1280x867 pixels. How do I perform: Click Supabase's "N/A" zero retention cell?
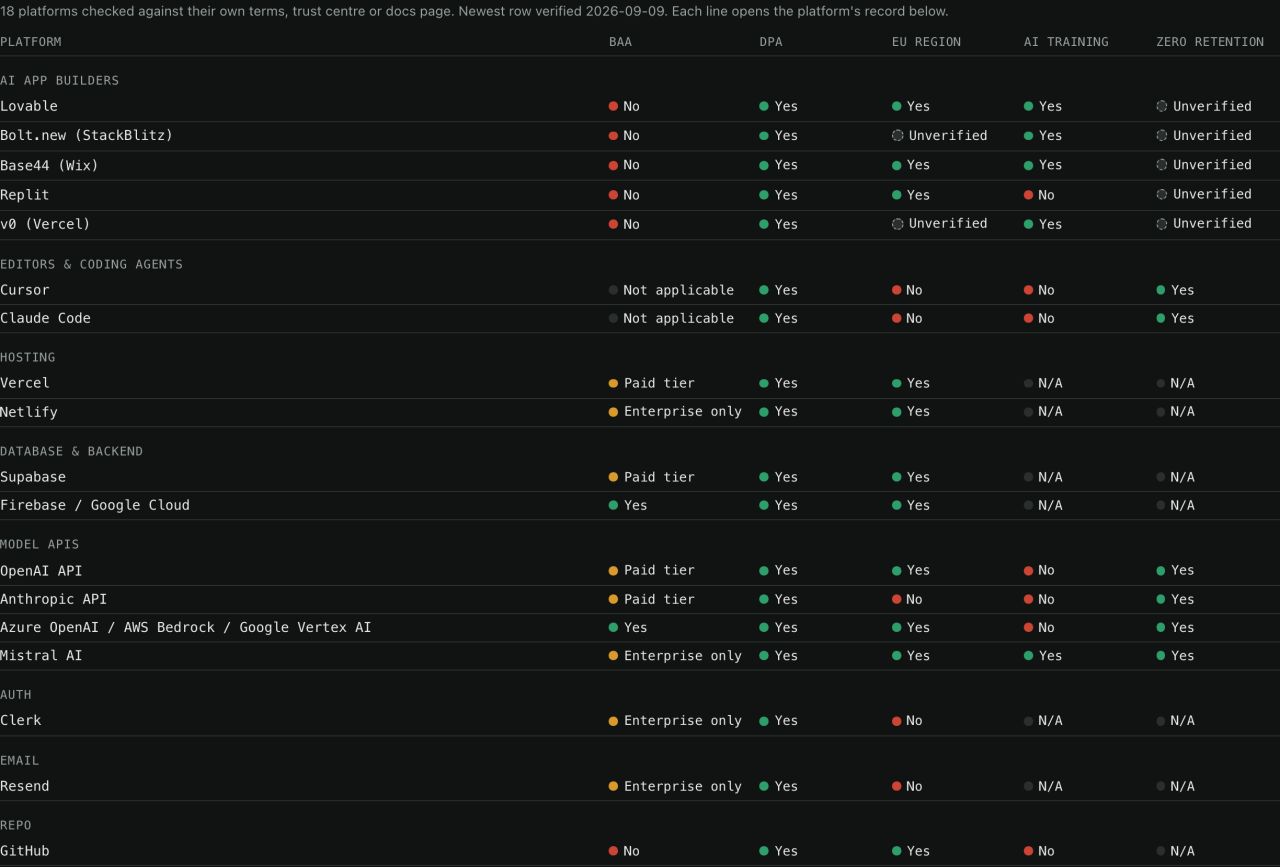[1176, 477]
